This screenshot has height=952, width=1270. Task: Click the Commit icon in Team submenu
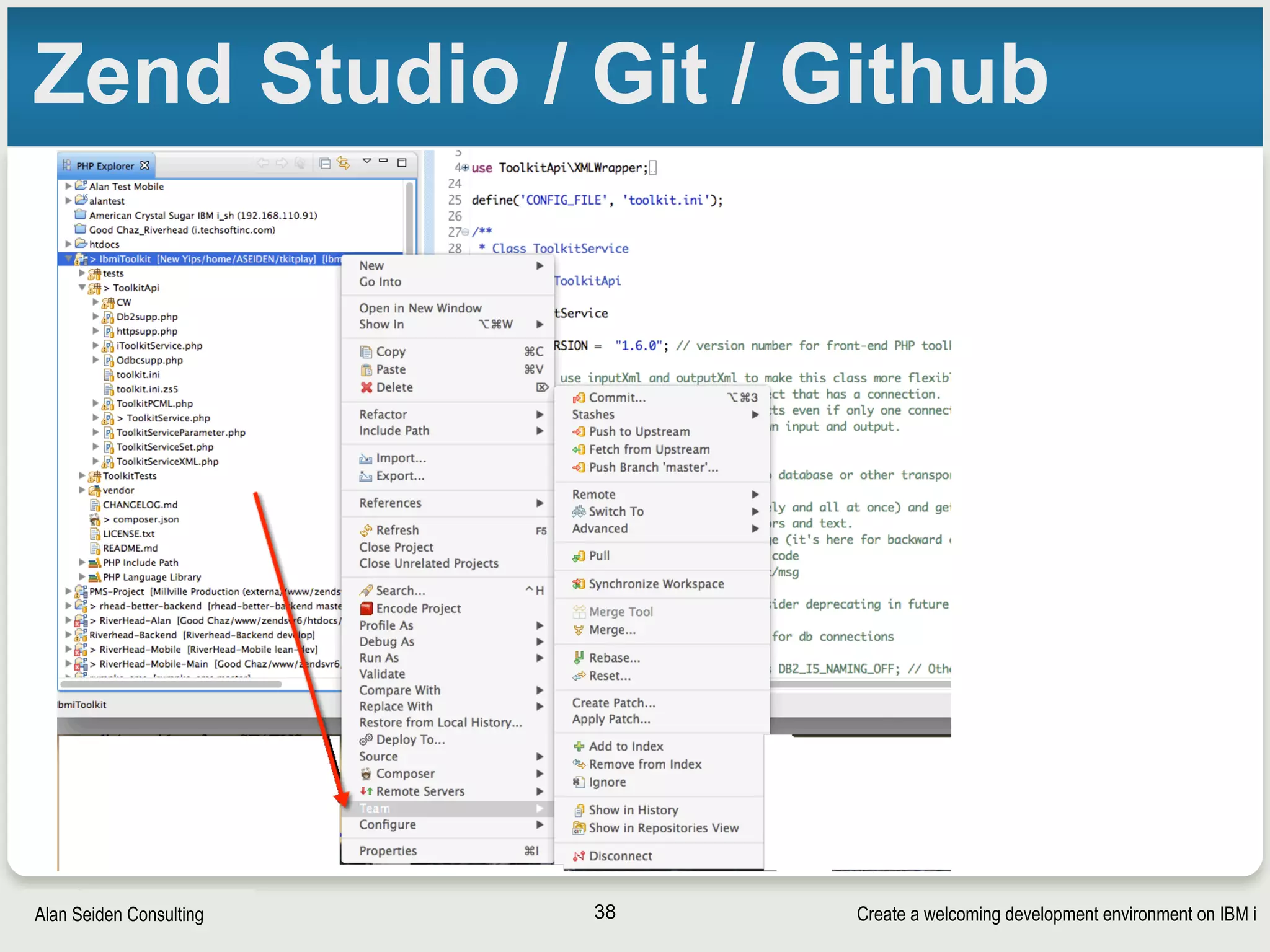[579, 398]
